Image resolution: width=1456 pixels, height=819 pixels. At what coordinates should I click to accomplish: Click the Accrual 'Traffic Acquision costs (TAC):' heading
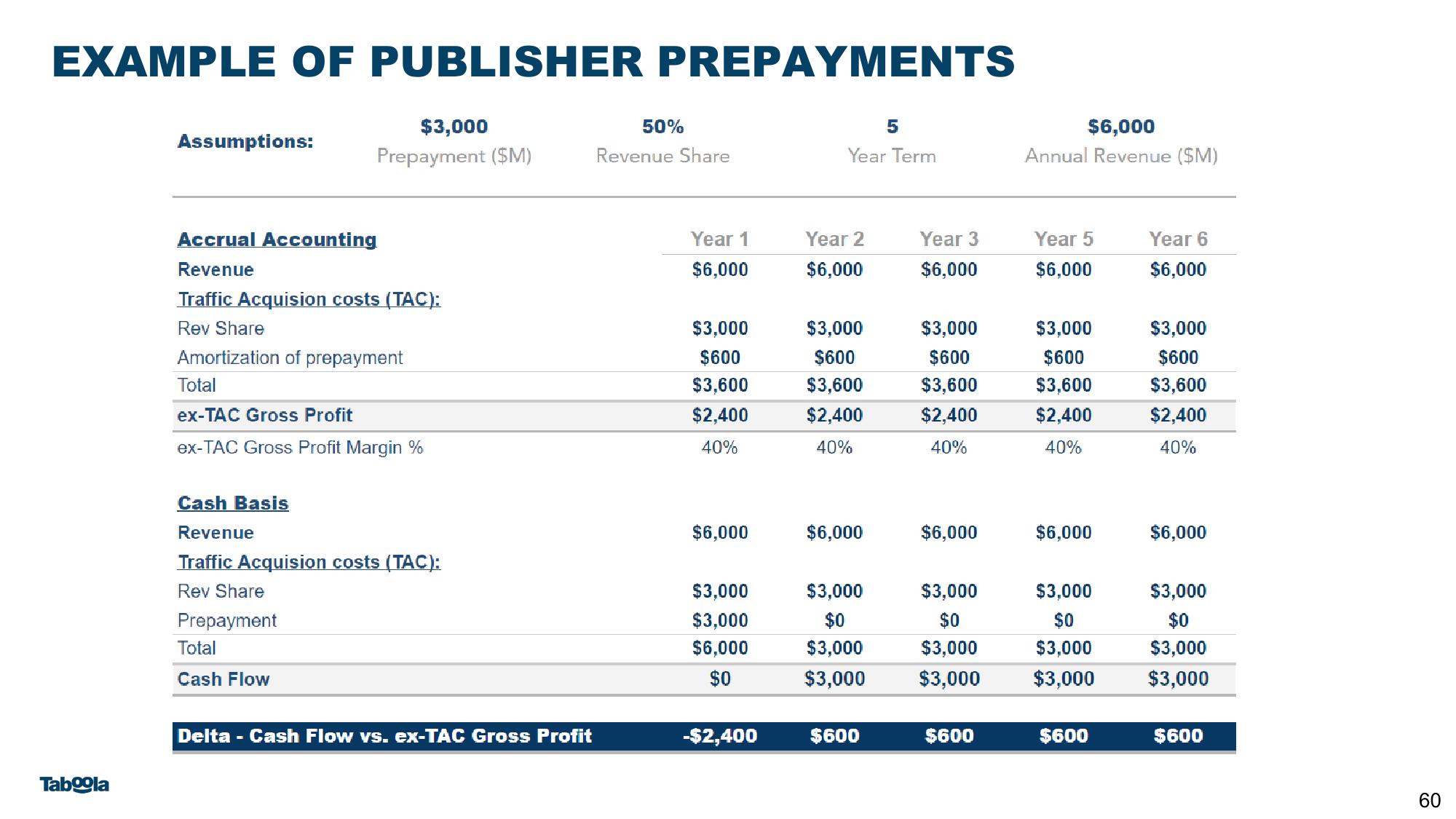(x=309, y=299)
